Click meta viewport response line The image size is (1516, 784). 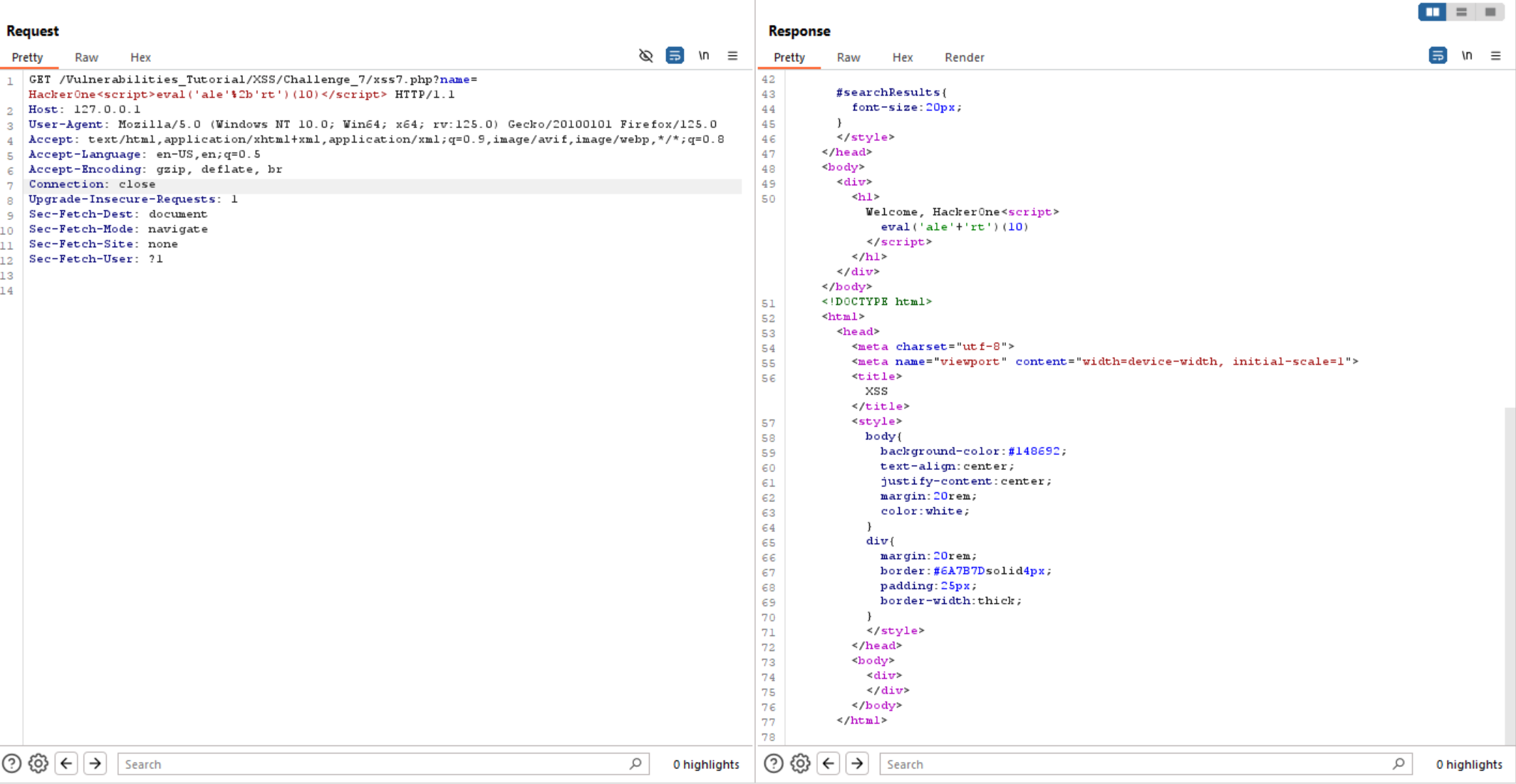coord(1105,361)
